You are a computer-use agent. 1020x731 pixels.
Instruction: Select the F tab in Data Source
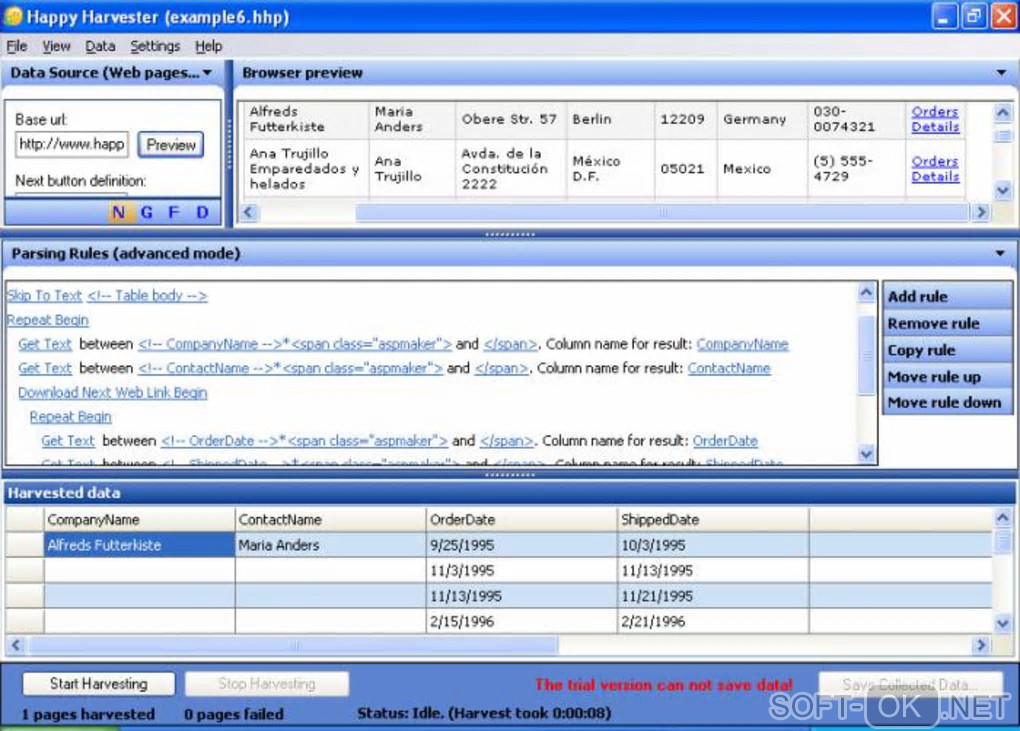pos(173,212)
